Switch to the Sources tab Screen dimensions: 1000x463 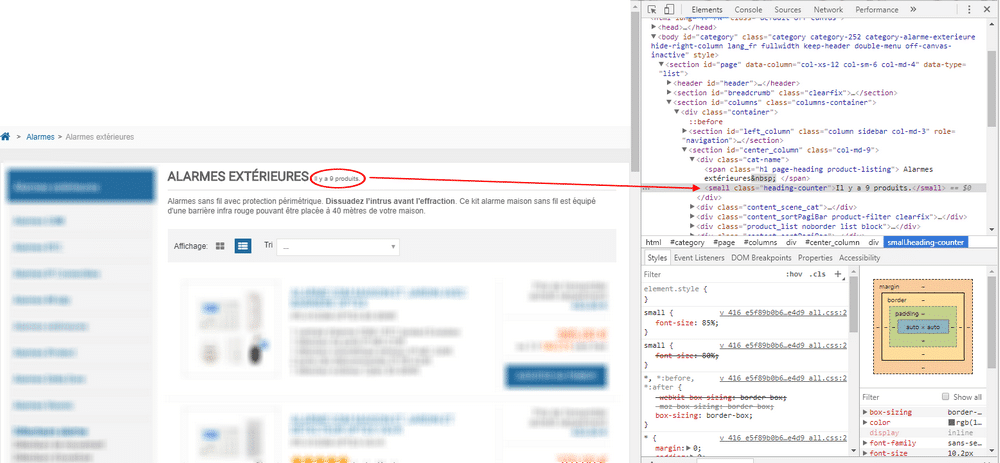coord(788,10)
